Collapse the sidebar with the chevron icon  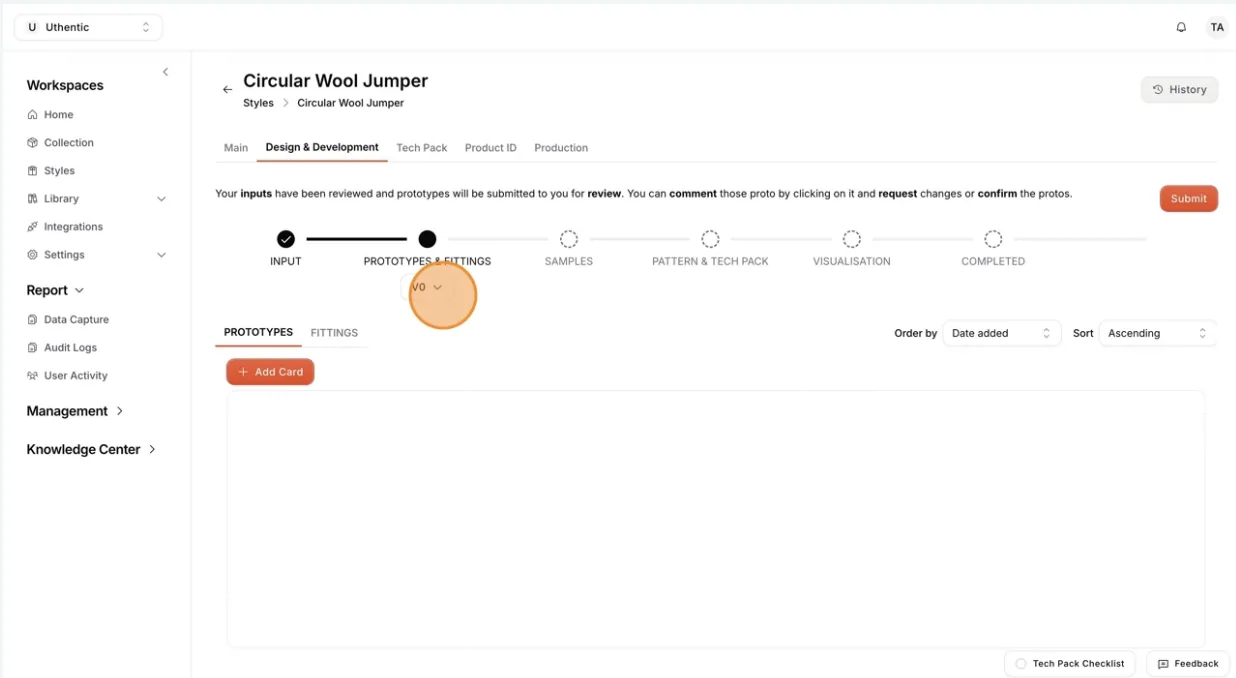click(x=166, y=72)
